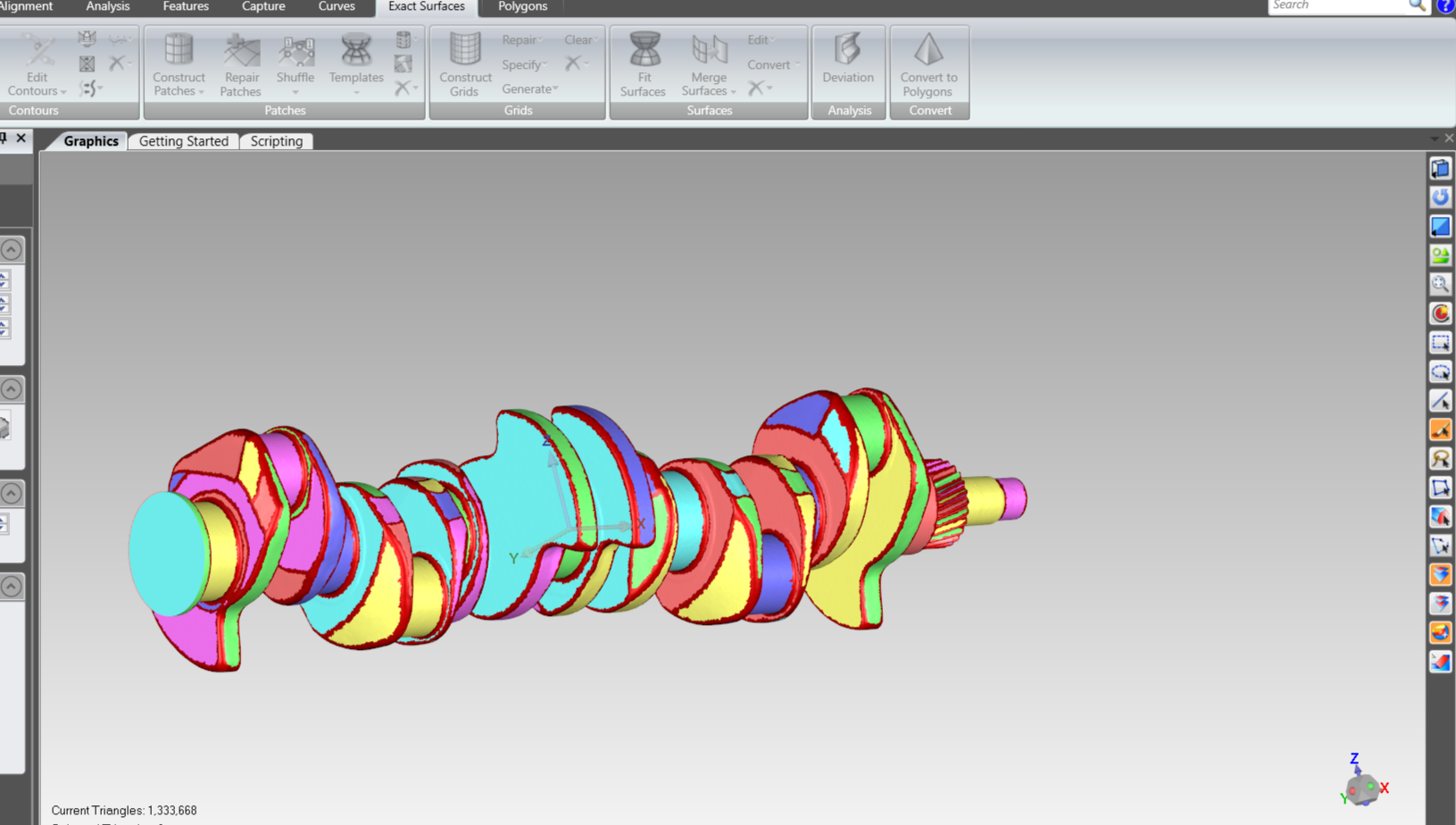Open the Deviation analysis tool
This screenshot has height=825, width=1456.
point(848,59)
